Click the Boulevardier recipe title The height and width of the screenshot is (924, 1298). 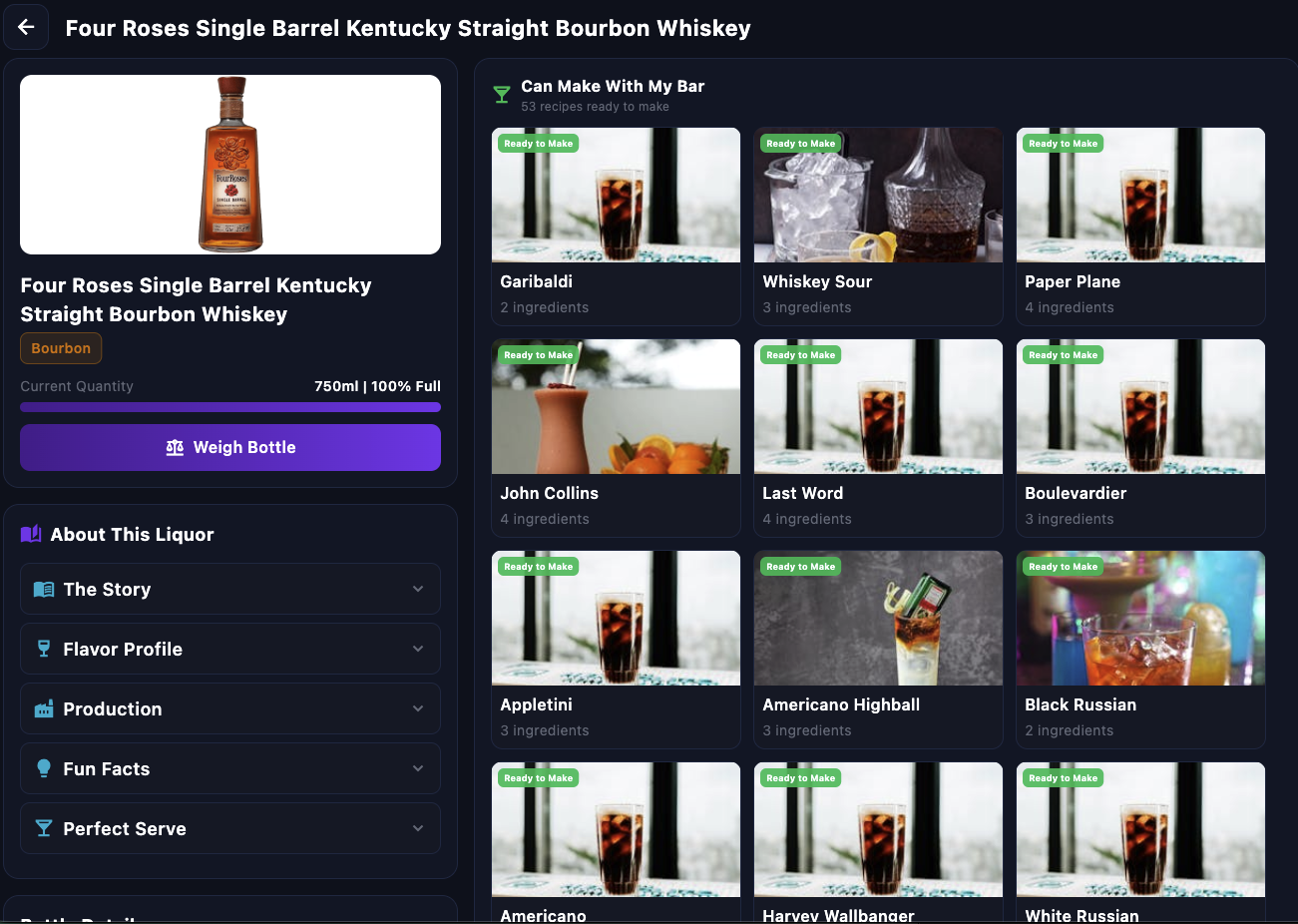pyautogui.click(x=1076, y=493)
